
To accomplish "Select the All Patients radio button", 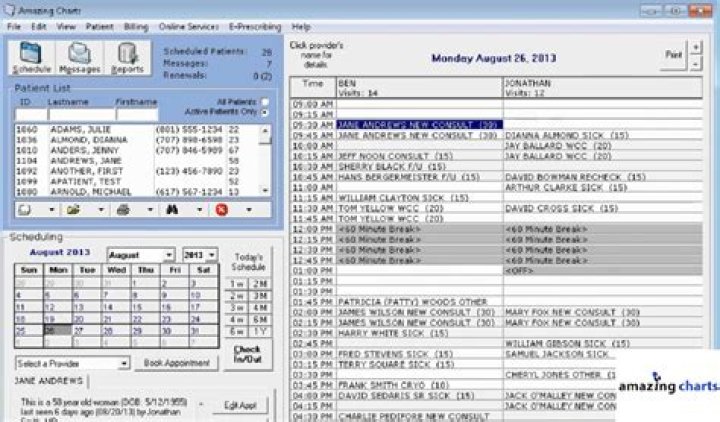I will tap(264, 102).
